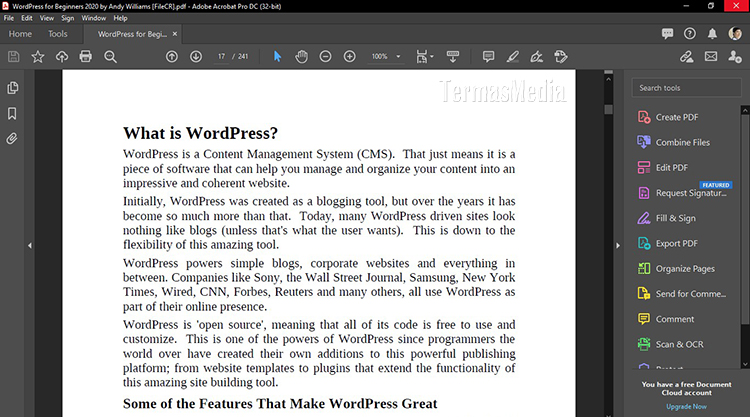
Task: Activate the selection arrow tool
Action: (x=277, y=57)
